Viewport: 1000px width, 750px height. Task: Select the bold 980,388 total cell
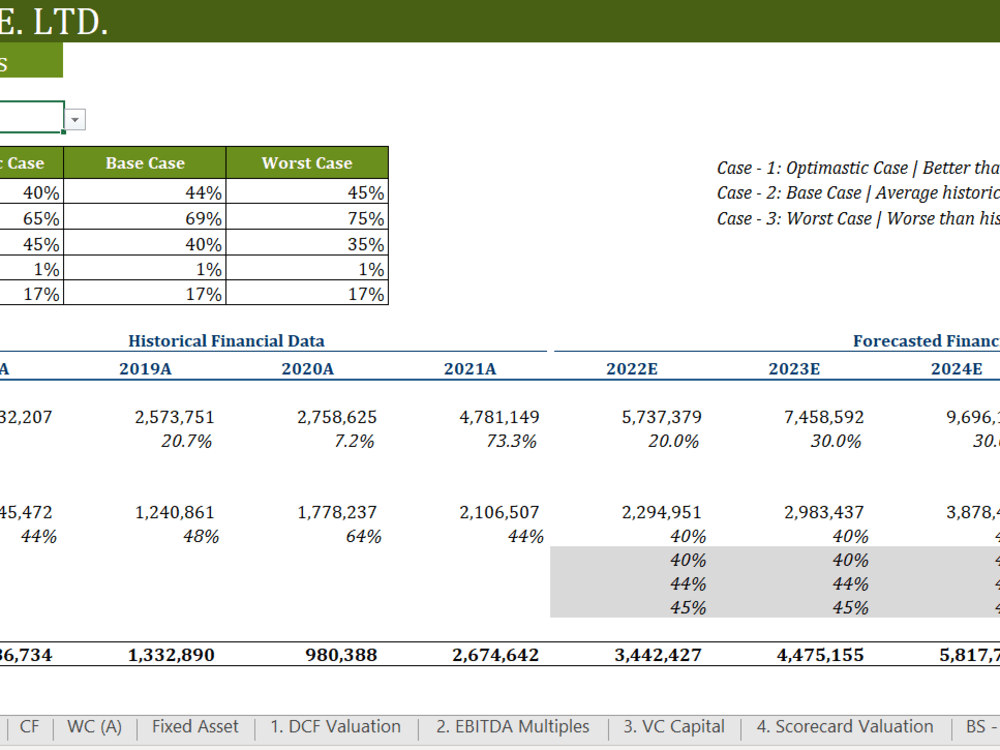[341, 655]
